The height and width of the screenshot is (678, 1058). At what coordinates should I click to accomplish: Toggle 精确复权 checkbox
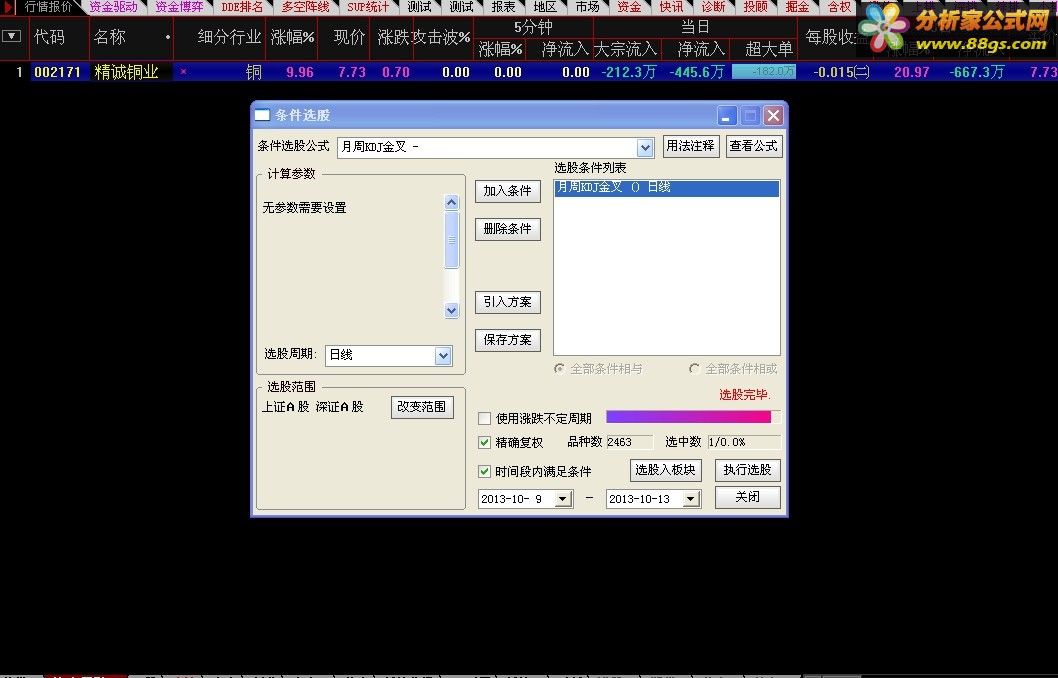484,443
